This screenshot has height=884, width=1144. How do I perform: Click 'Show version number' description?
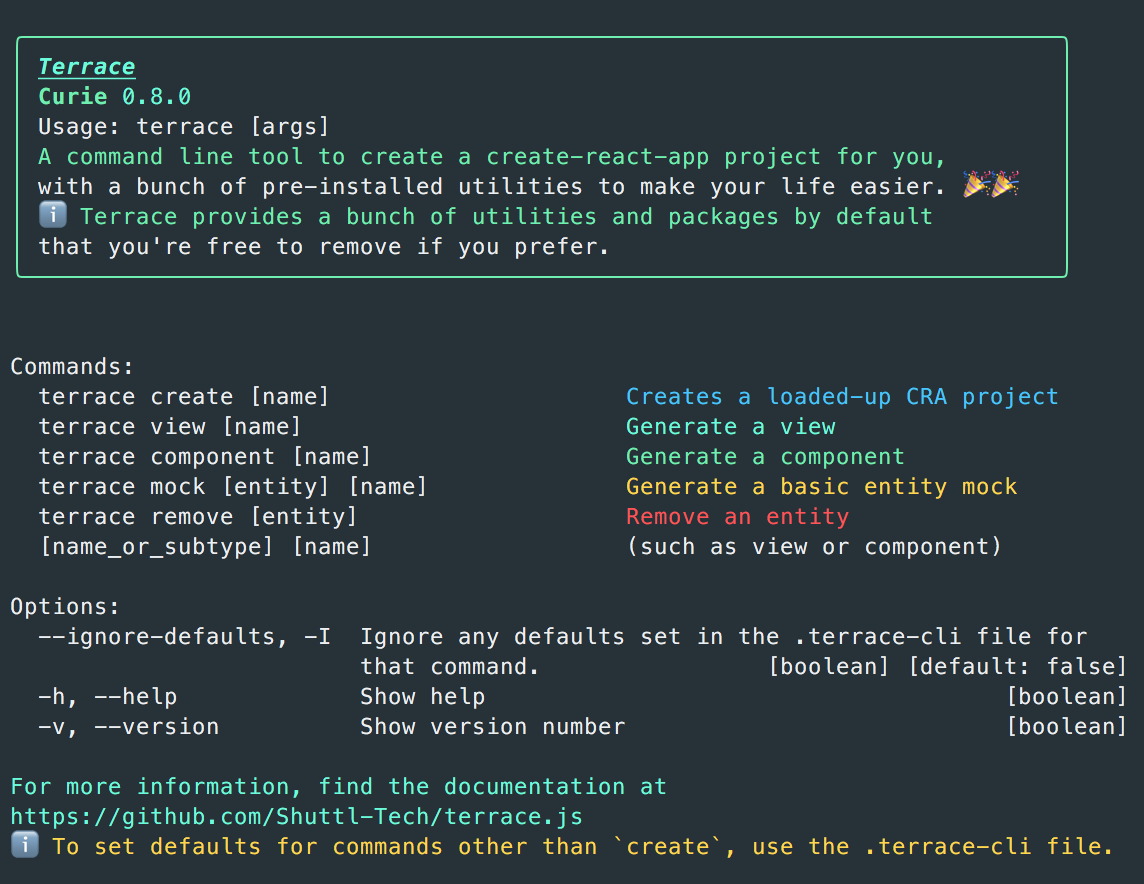tap(492, 726)
